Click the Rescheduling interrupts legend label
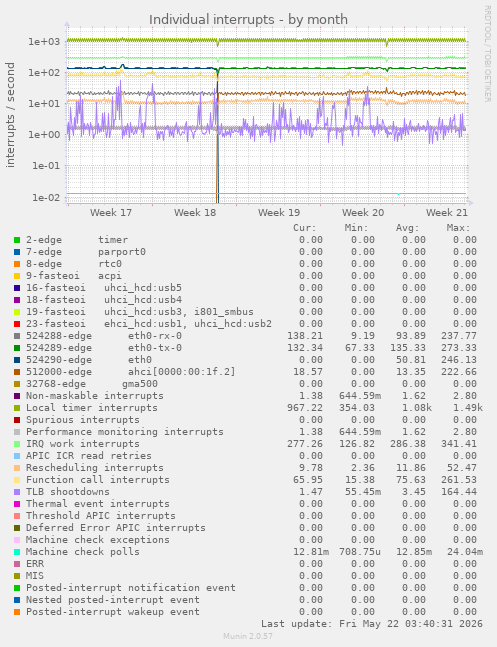The height and width of the screenshot is (647, 497). (95, 468)
